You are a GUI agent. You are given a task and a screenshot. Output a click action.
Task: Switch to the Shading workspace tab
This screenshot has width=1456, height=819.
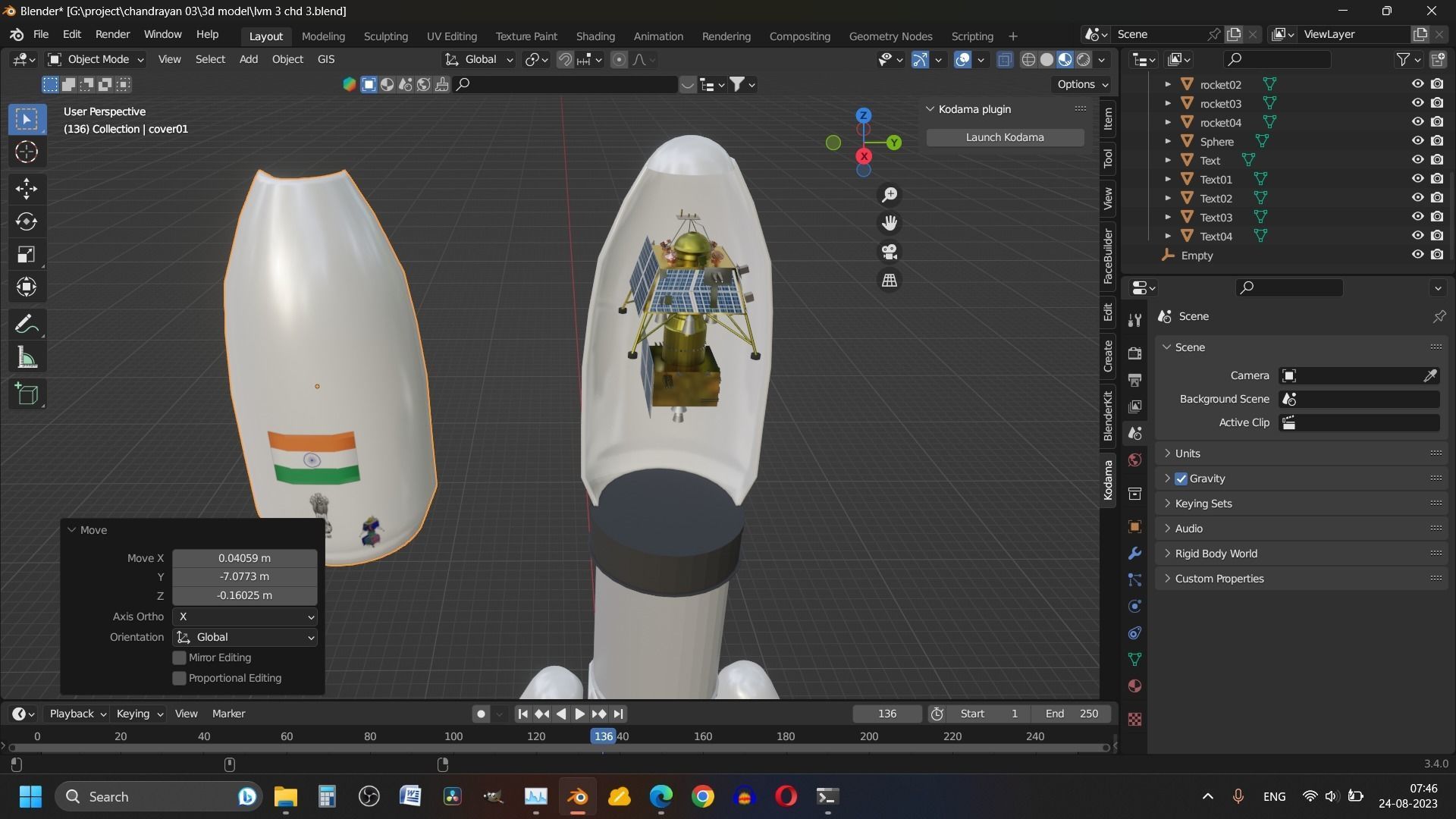(x=595, y=36)
